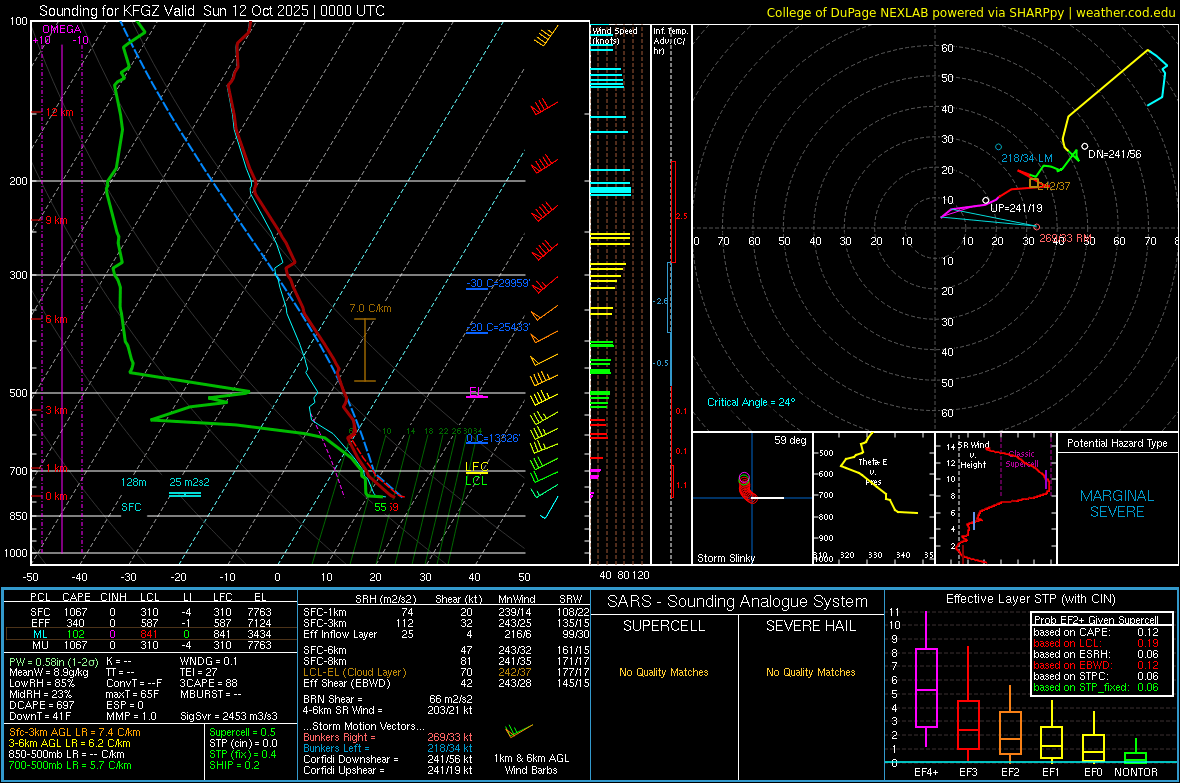Select the LCL marker on the skew-T
Image resolution: width=1180 pixels, height=783 pixels.
pos(476,481)
